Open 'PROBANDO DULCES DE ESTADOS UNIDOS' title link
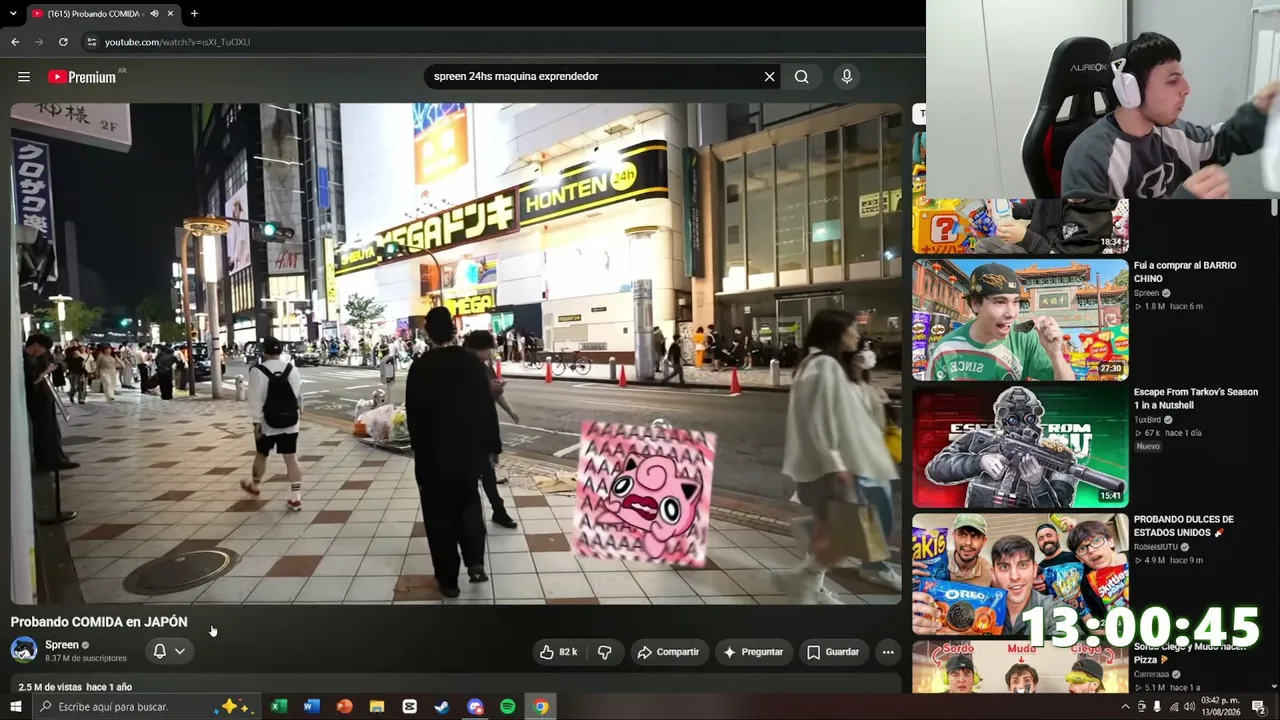 (1184, 526)
